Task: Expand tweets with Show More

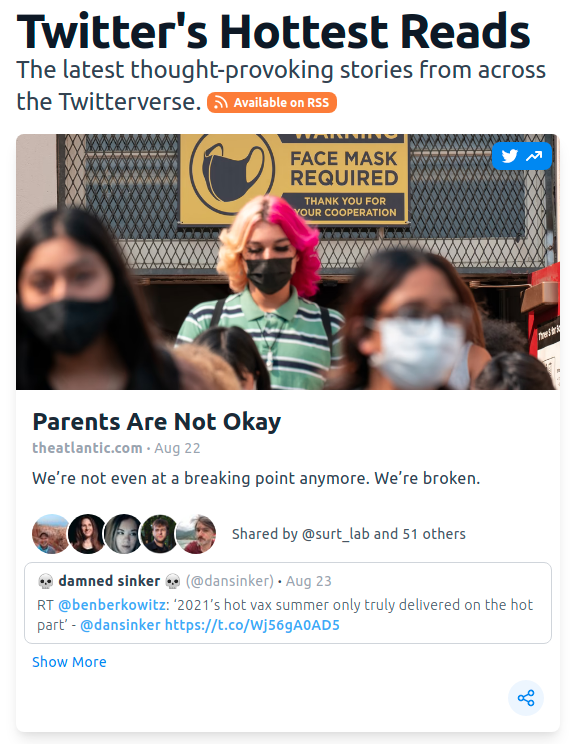Action: 69,662
